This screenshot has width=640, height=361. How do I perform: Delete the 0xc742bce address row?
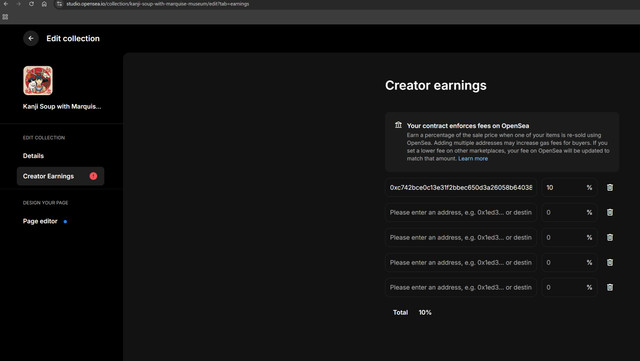[x=610, y=187]
